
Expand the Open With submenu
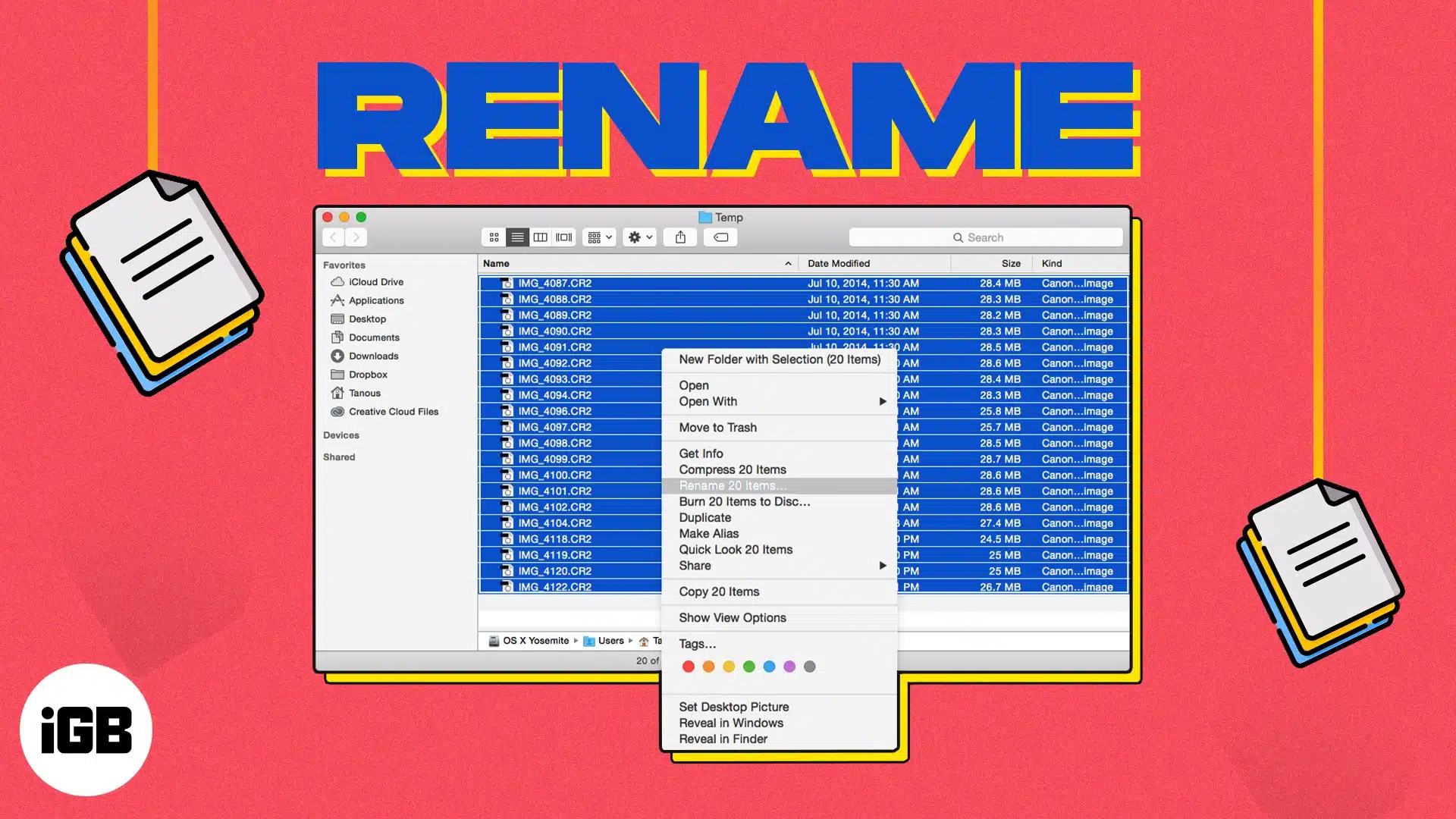coord(882,401)
